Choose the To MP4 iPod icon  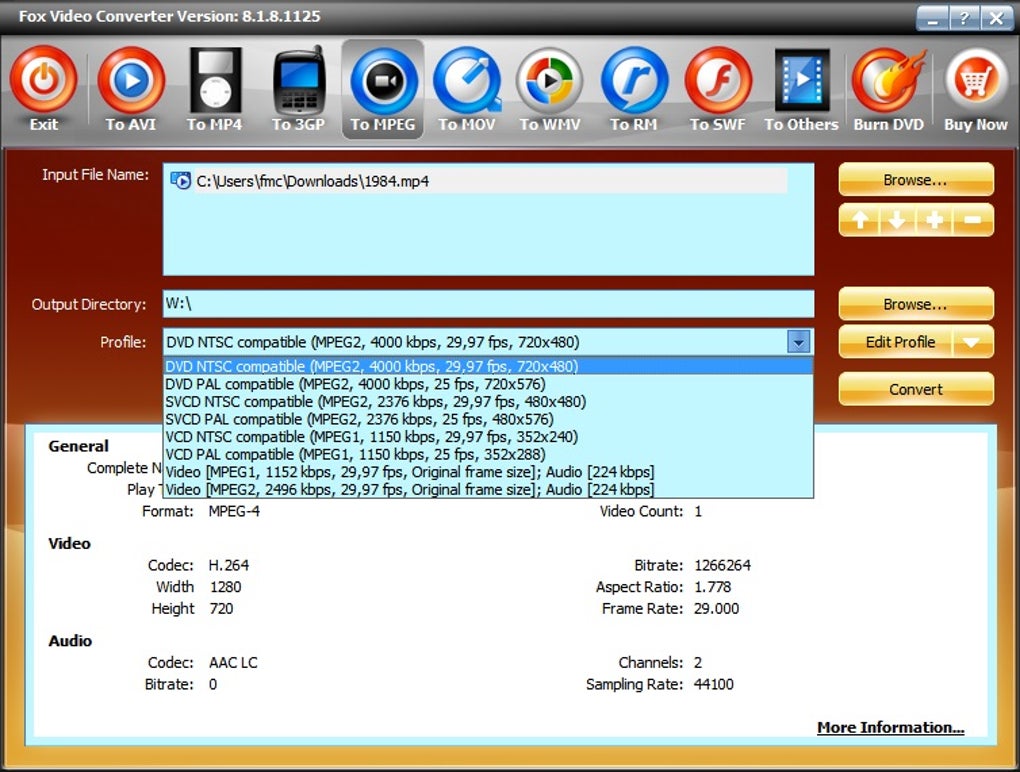(x=215, y=79)
